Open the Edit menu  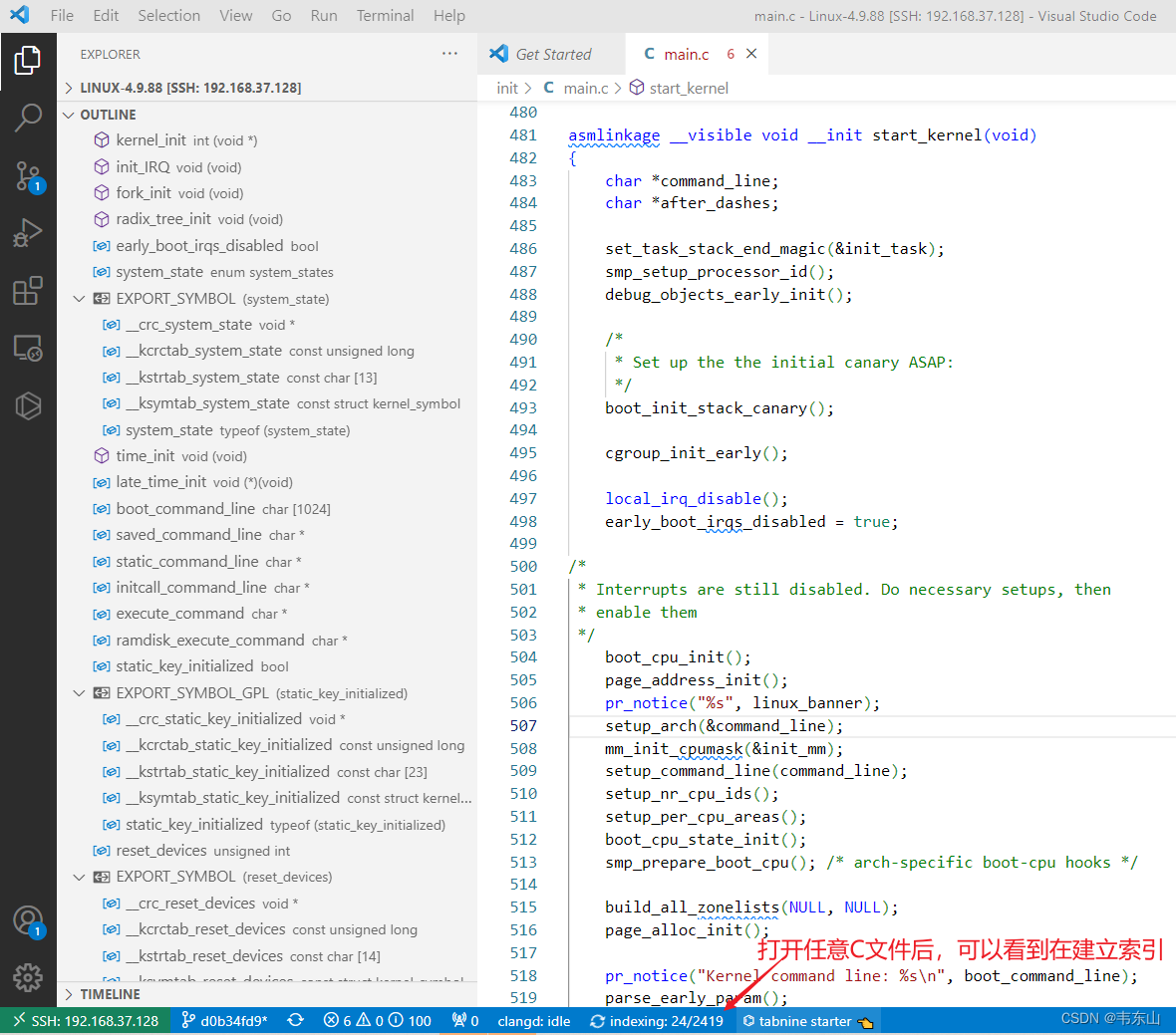pyautogui.click(x=106, y=15)
